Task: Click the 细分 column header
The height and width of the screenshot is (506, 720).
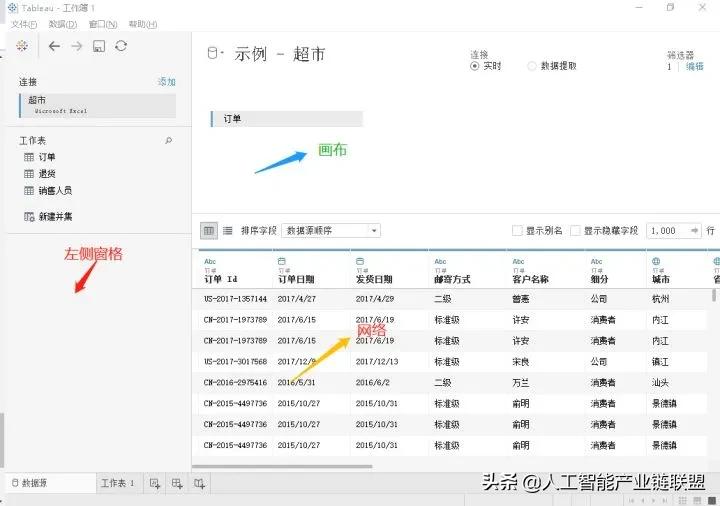Action: pos(599,279)
